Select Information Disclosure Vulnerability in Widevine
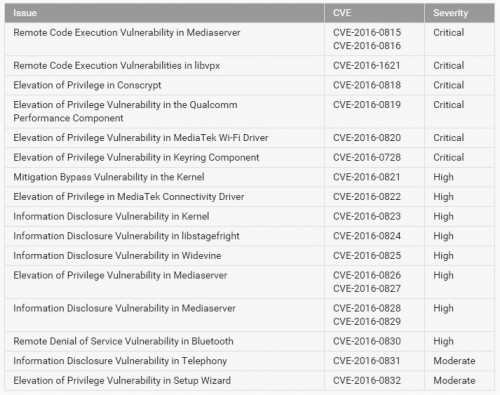This screenshot has width=500, height=395. point(117,256)
